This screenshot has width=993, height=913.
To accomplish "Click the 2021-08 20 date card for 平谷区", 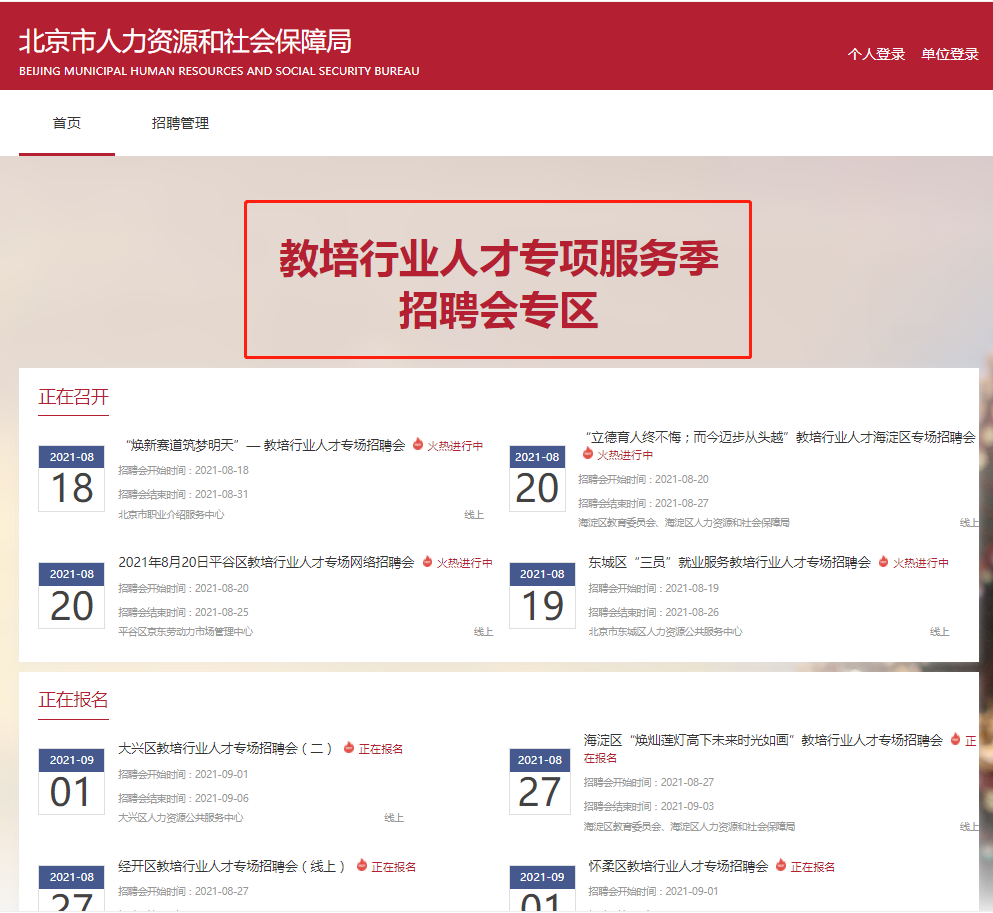I will click(72, 595).
